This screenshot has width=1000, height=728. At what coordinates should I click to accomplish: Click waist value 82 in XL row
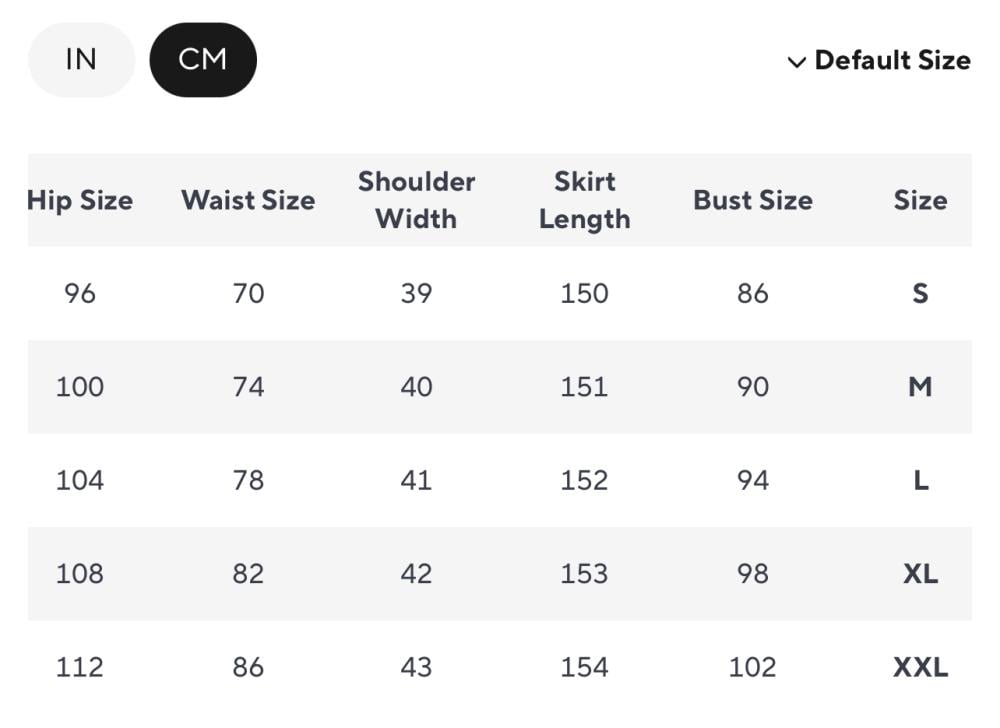tap(248, 574)
